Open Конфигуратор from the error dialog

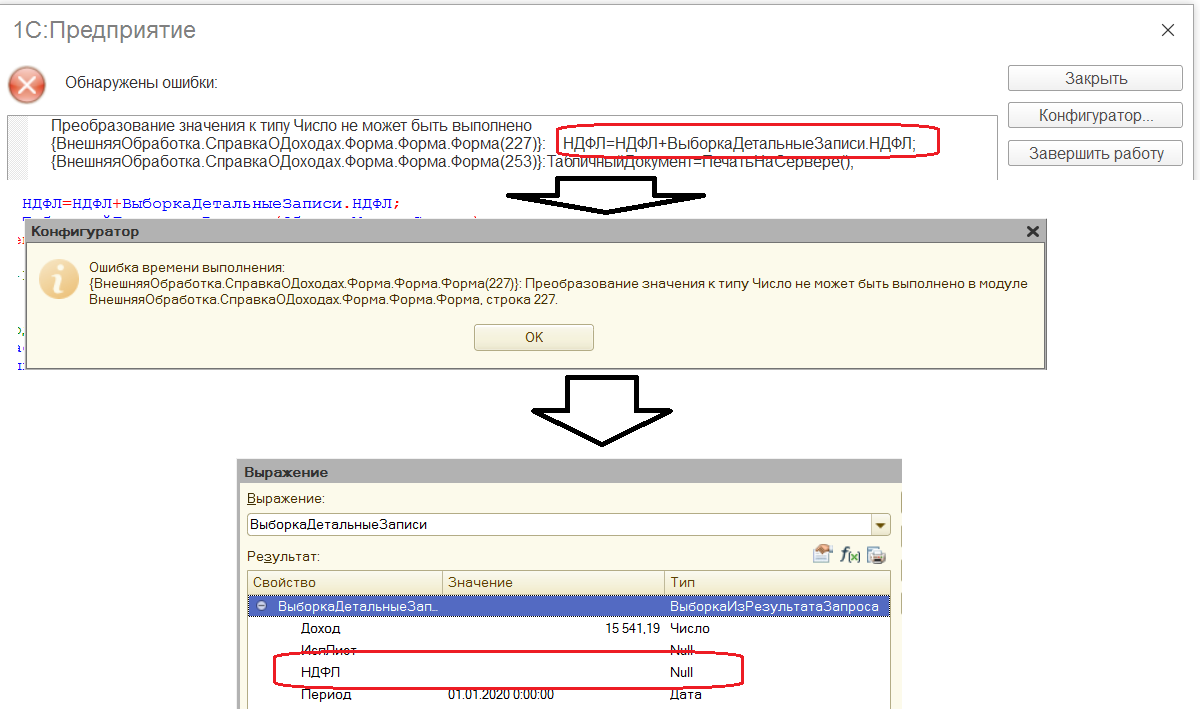(x=1096, y=116)
